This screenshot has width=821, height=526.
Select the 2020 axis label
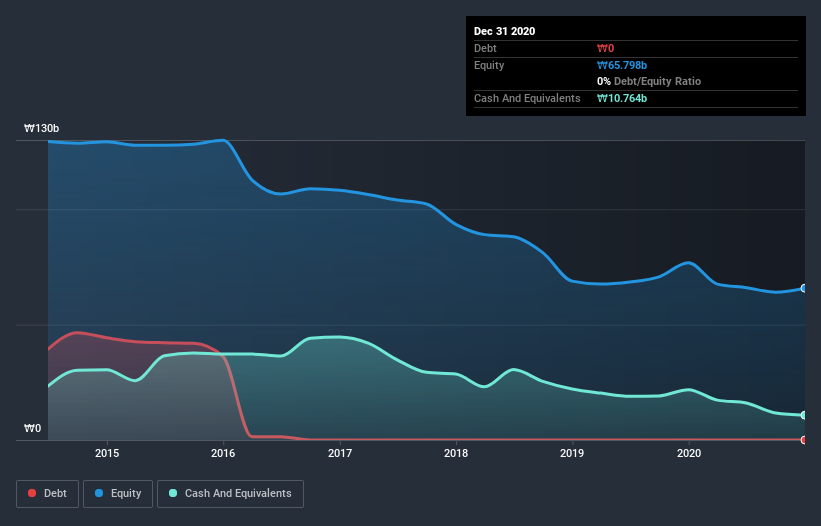(689, 453)
